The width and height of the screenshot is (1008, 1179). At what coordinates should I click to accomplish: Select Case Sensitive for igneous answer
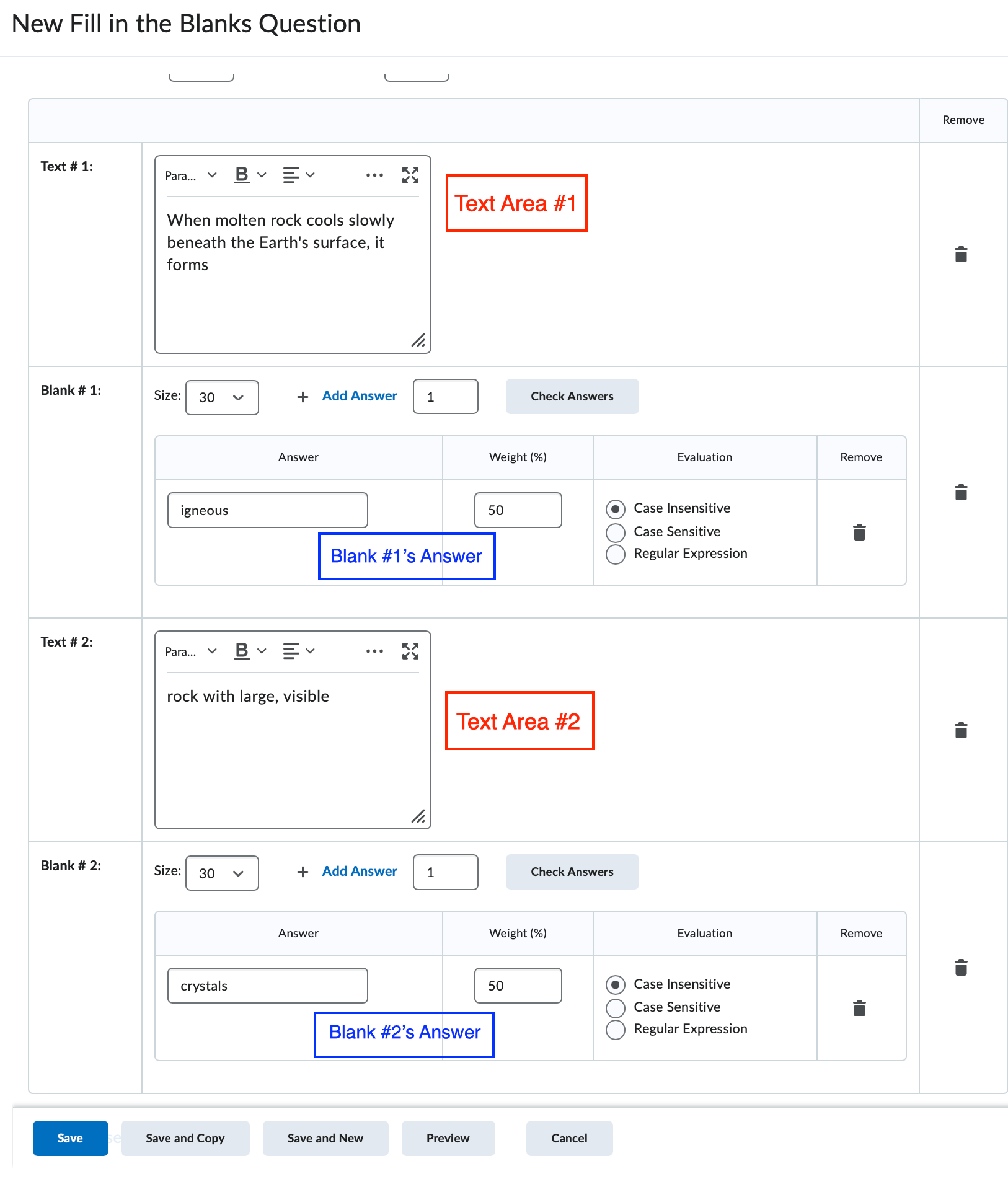click(x=616, y=532)
